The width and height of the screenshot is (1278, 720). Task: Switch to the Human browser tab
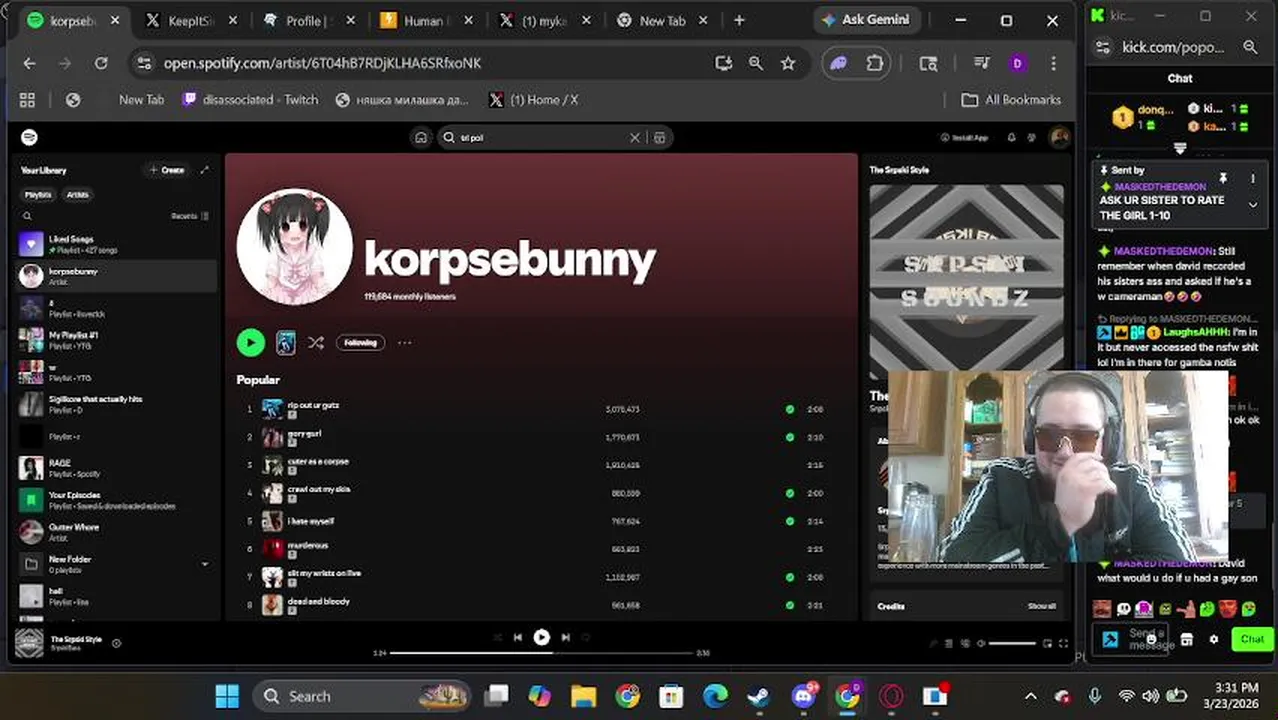pos(426,20)
